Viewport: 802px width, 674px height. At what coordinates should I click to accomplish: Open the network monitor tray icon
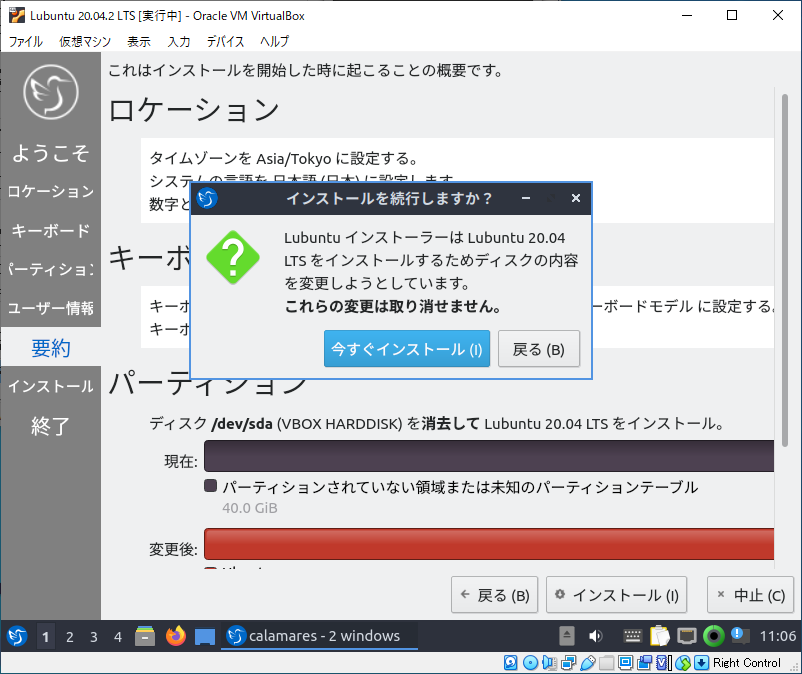coord(686,636)
